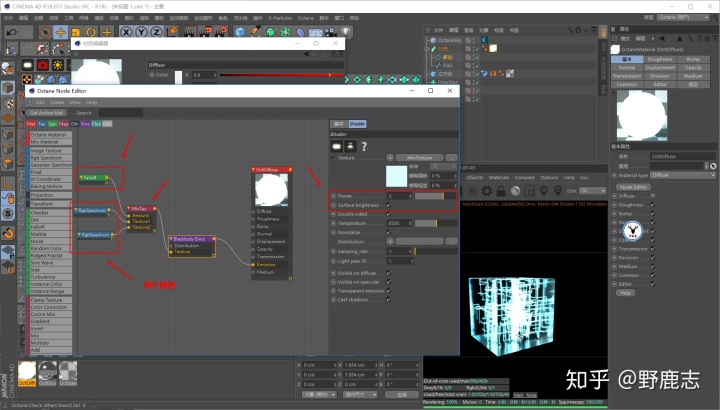
Task: Toggle Z axis lock
Action: point(156,32)
